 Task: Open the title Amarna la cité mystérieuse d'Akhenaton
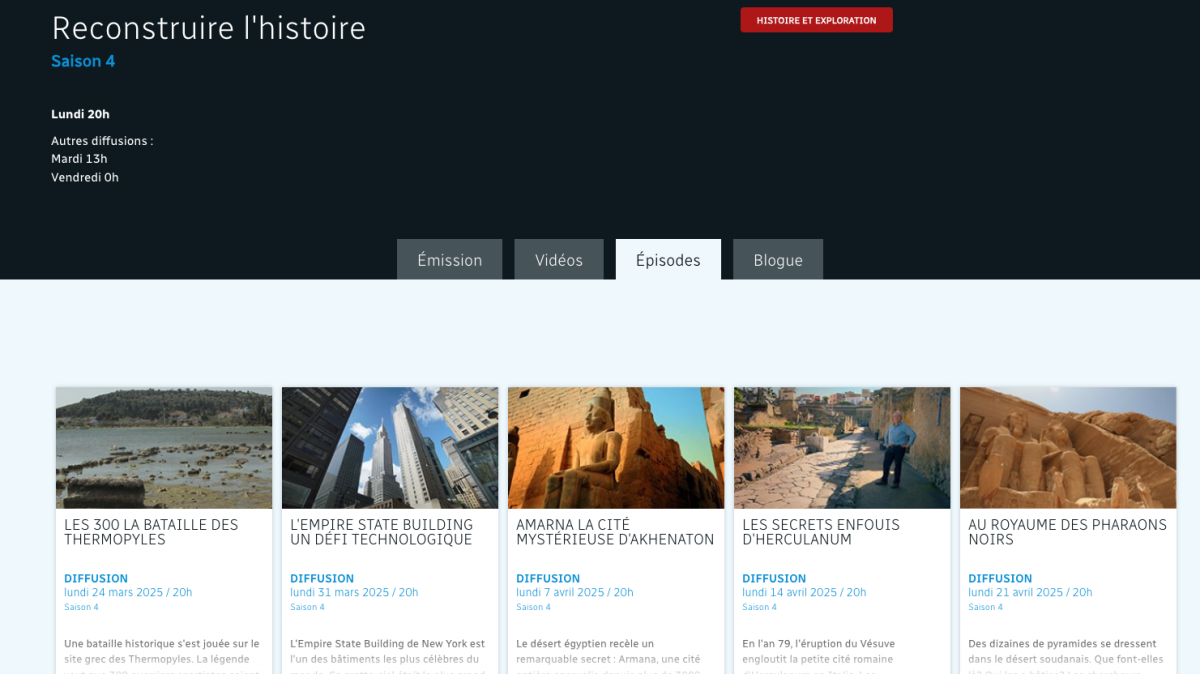pos(615,532)
